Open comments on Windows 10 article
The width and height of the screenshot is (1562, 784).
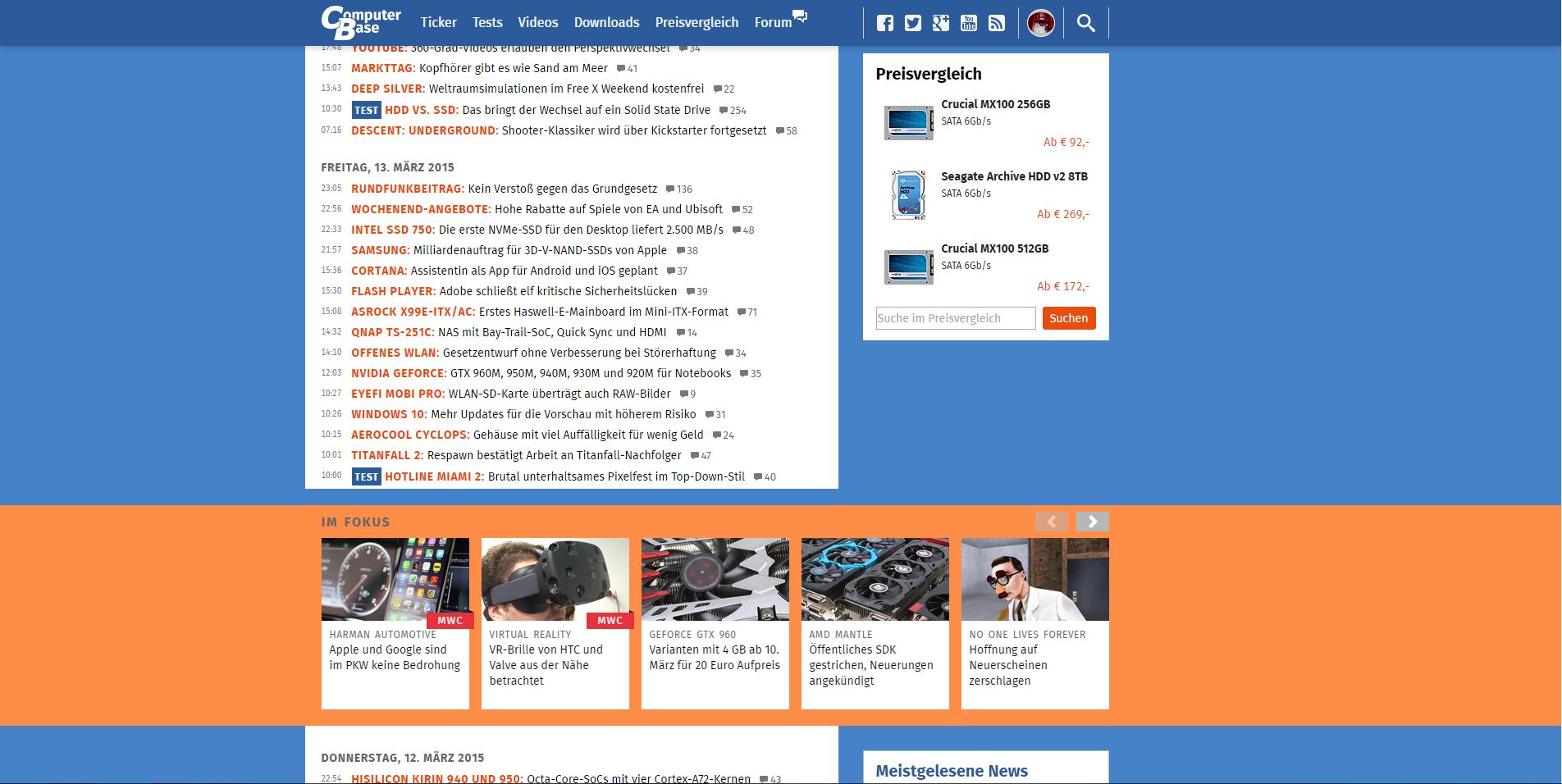click(x=715, y=414)
